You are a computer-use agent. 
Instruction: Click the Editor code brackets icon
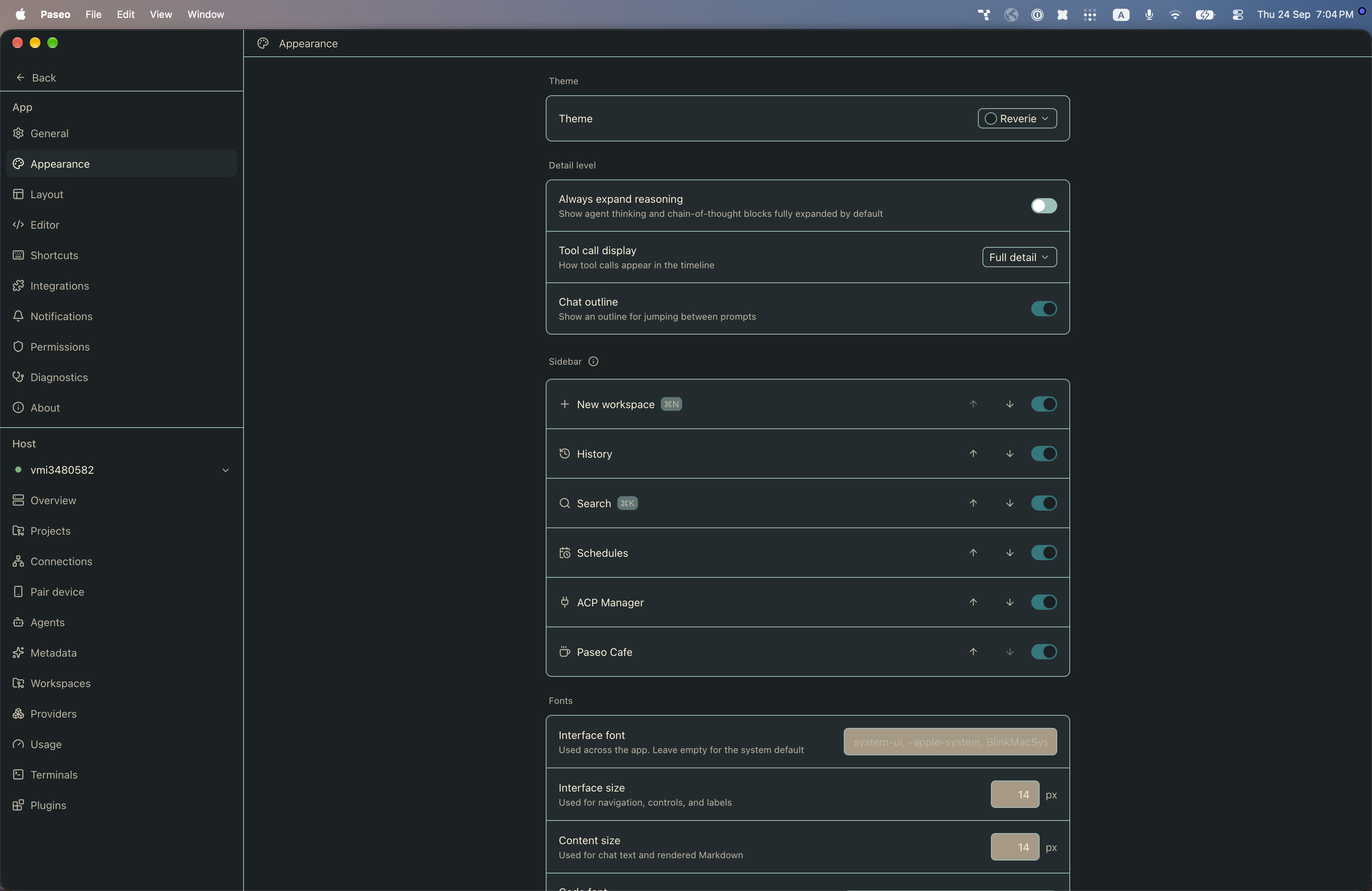point(18,225)
